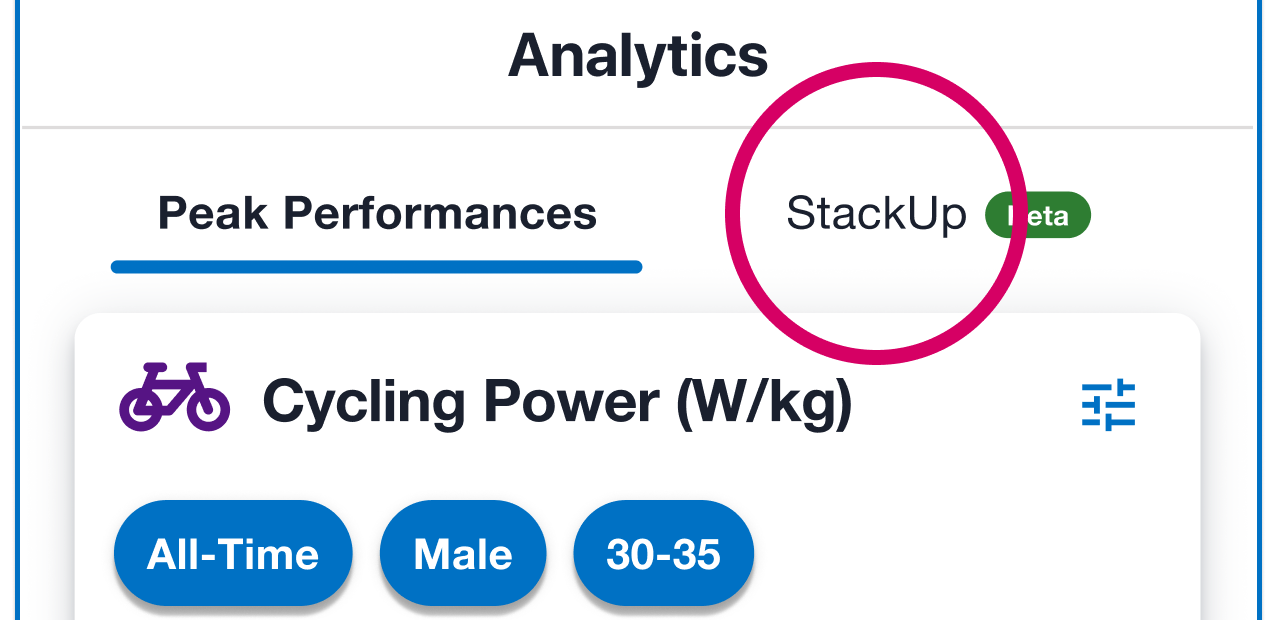1280x620 pixels.
Task: Change the 30-35 age range selection
Action: [663, 553]
